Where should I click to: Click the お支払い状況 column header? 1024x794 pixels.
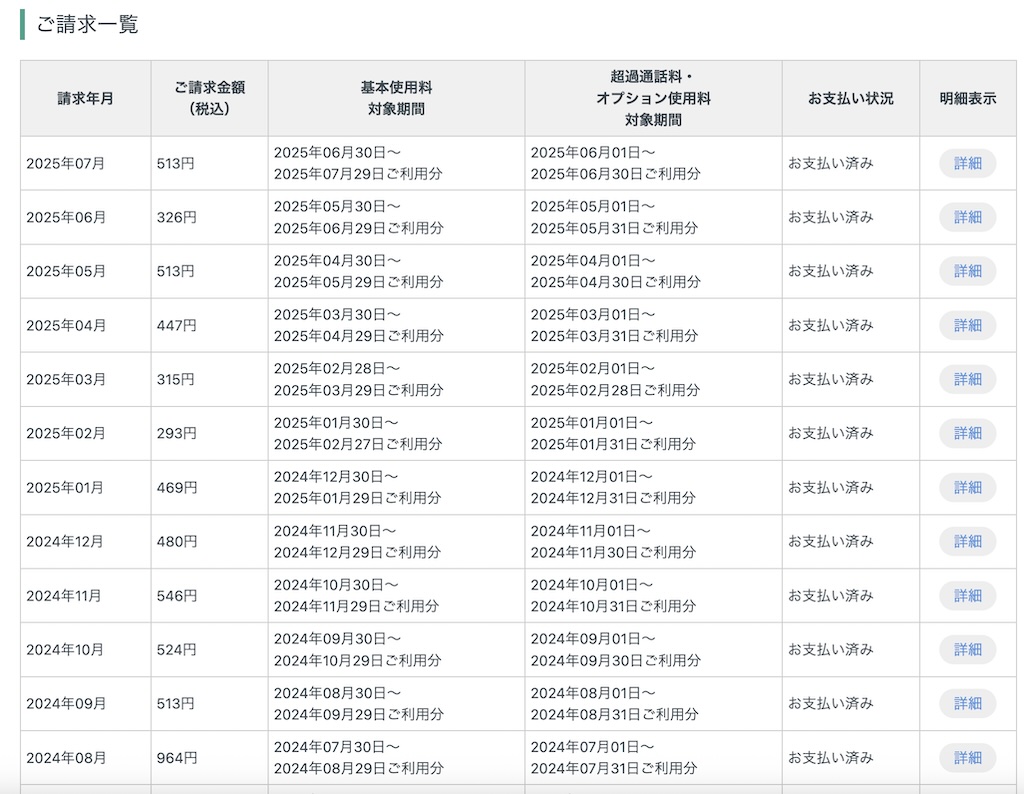[851, 99]
